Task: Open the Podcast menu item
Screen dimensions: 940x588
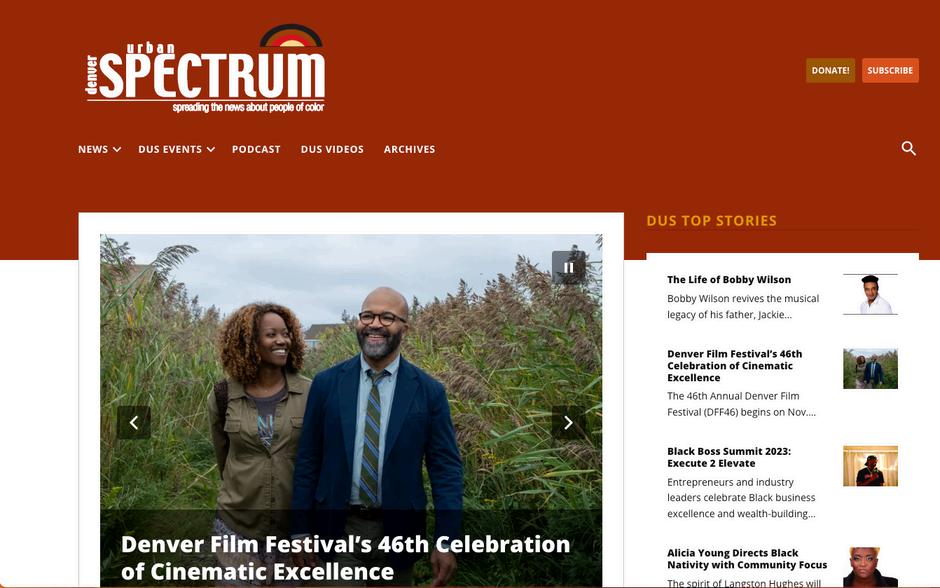Action: click(256, 149)
